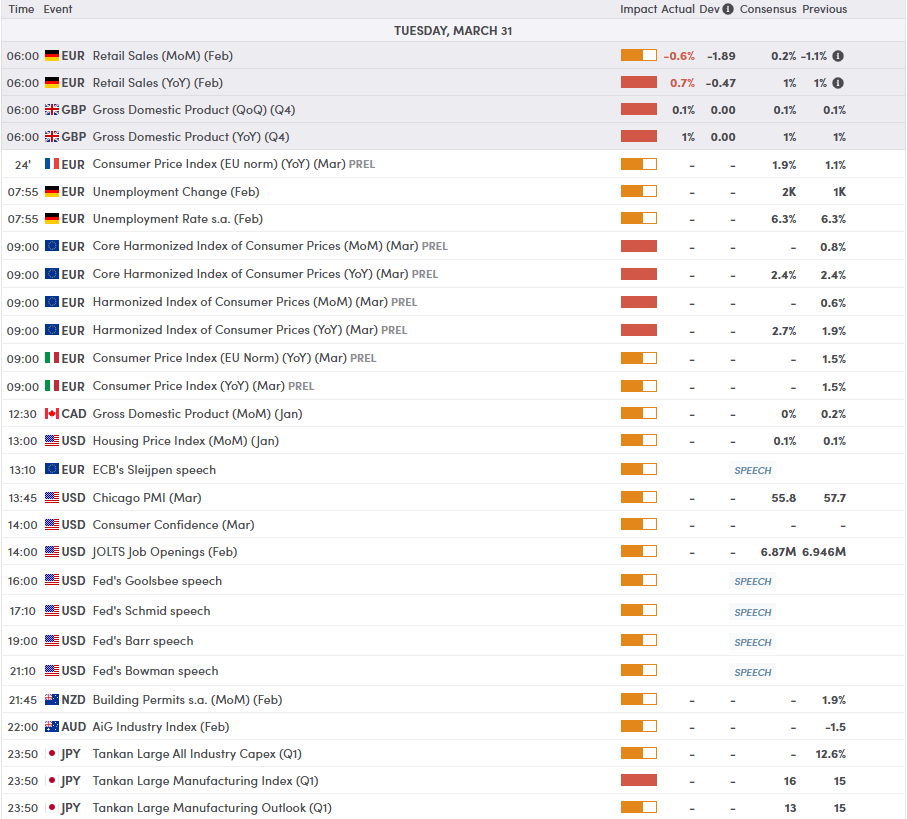The width and height of the screenshot is (907, 819).
Task: Open Fed's Goolsbee speech event
Action: (x=157, y=581)
